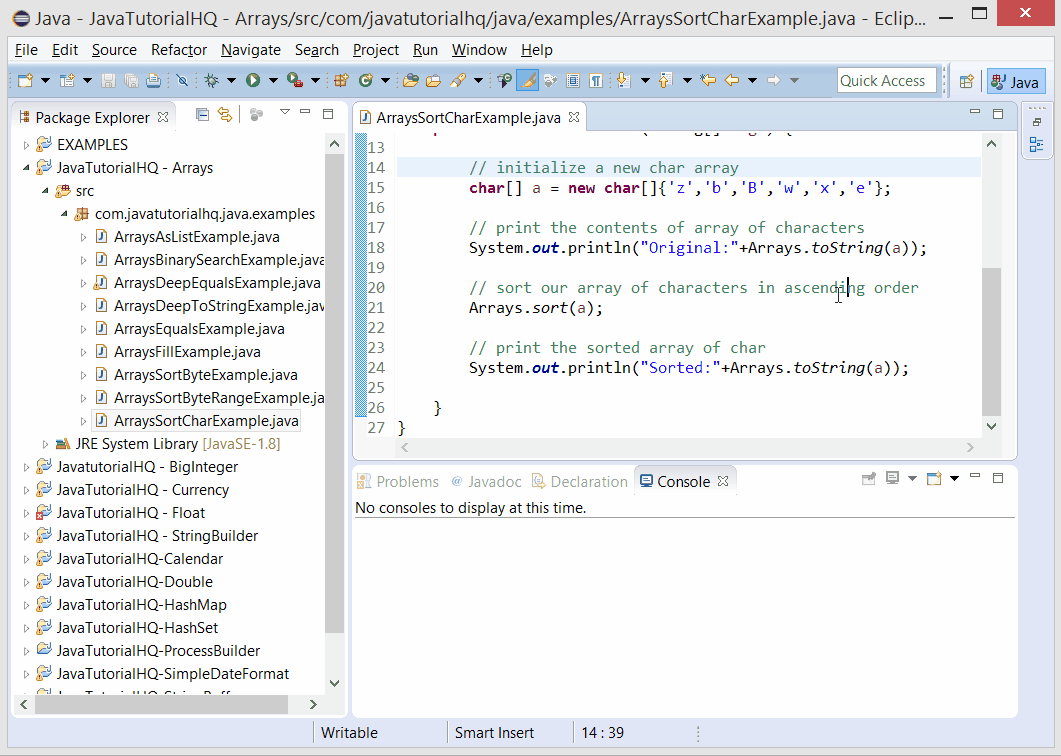Click the Print toolbar icon
The width and height of the screenshot is (1061, 756).
pyautogui.click(x=154, y=81)
